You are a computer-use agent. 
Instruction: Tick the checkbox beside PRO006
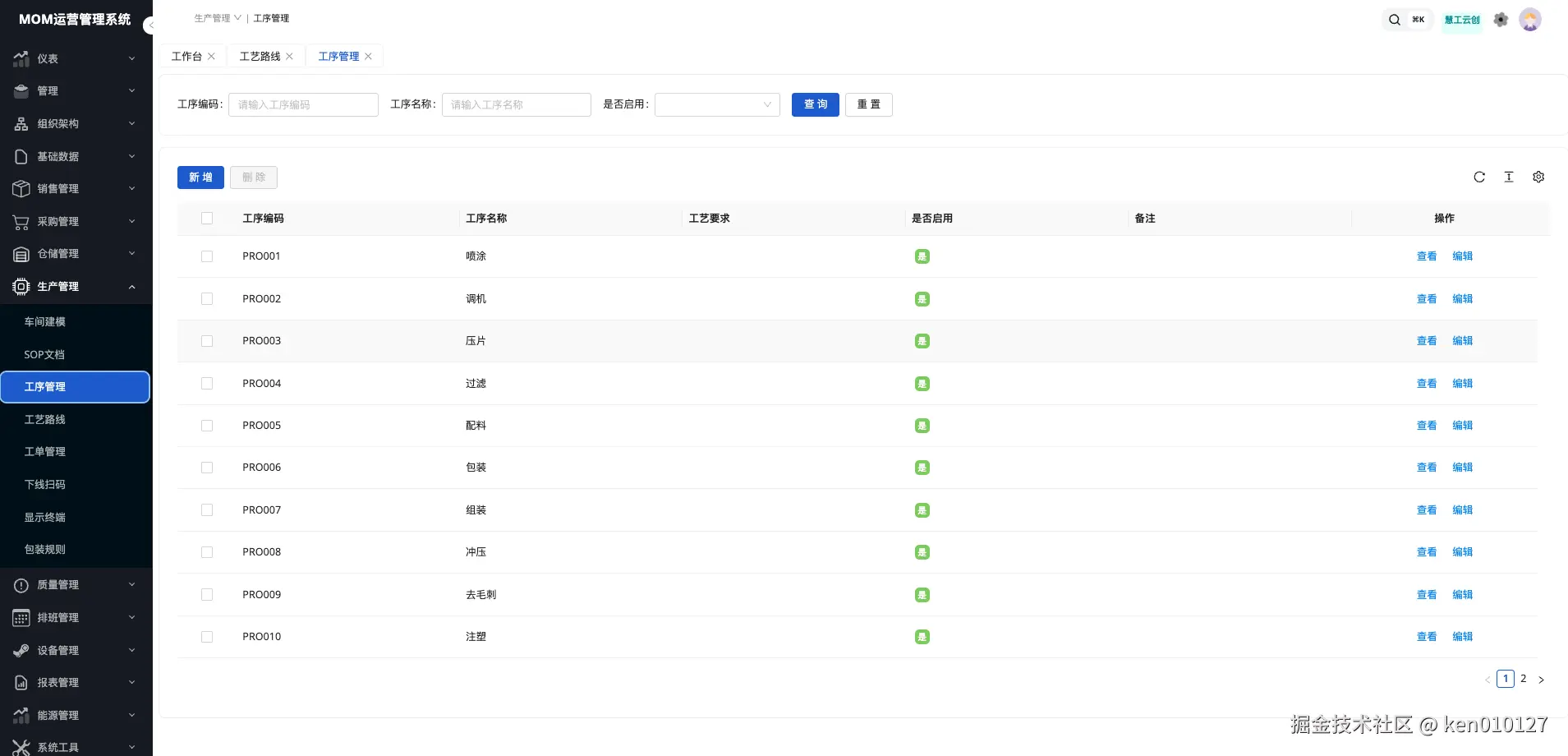(x=207, y=468)
